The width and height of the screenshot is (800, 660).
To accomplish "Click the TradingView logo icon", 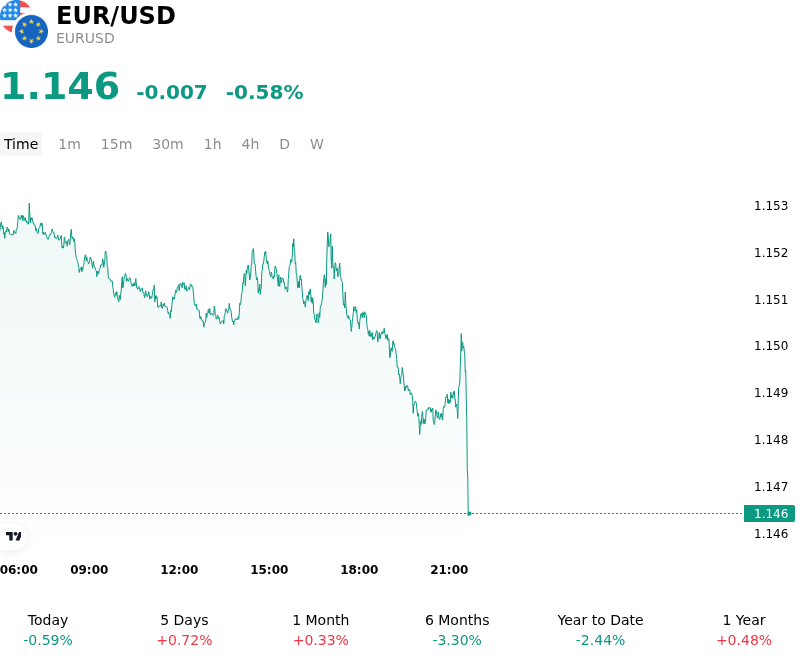I will [13, 536].
